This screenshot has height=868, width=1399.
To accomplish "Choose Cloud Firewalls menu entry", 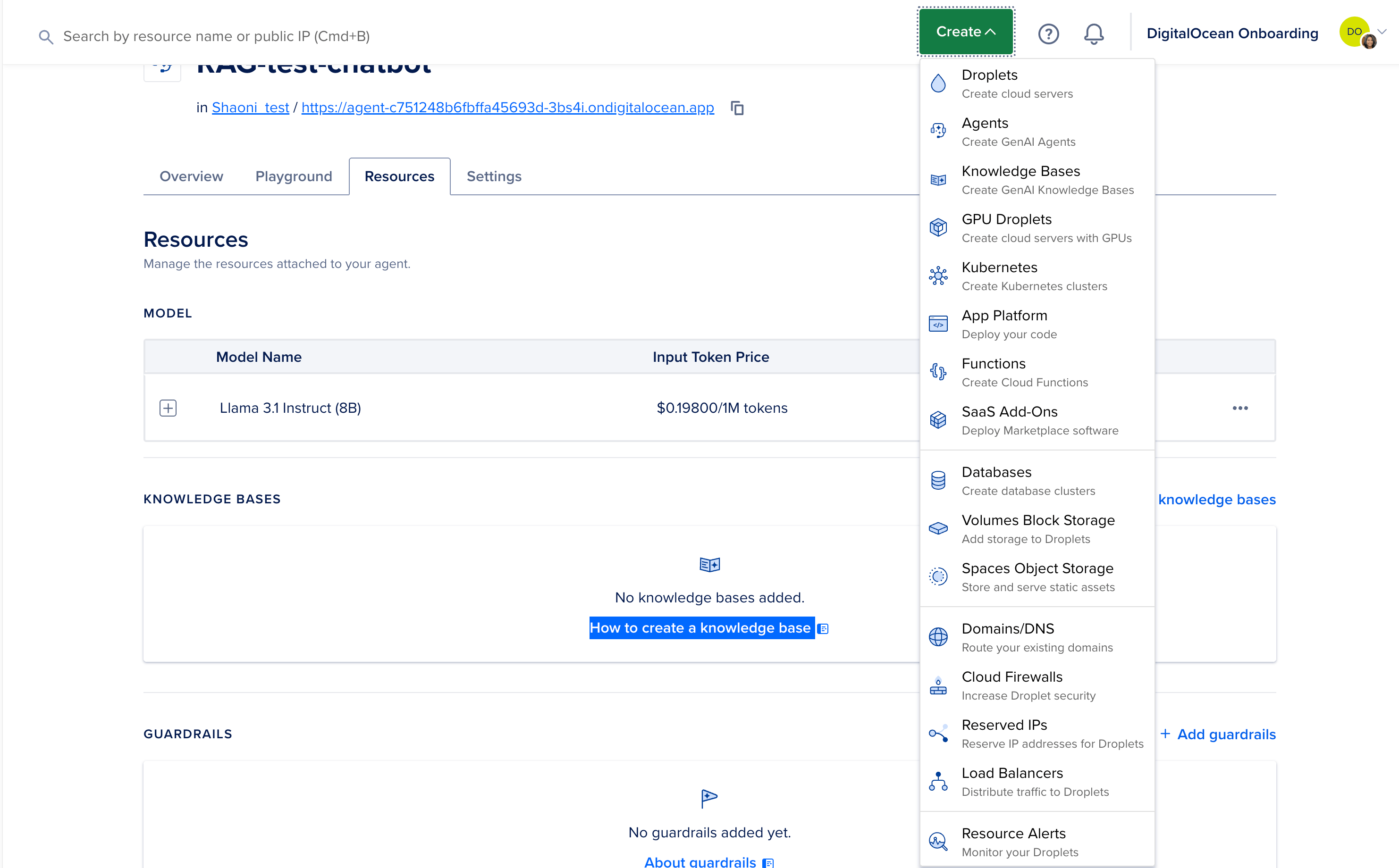I will (x=1037, y=686).
